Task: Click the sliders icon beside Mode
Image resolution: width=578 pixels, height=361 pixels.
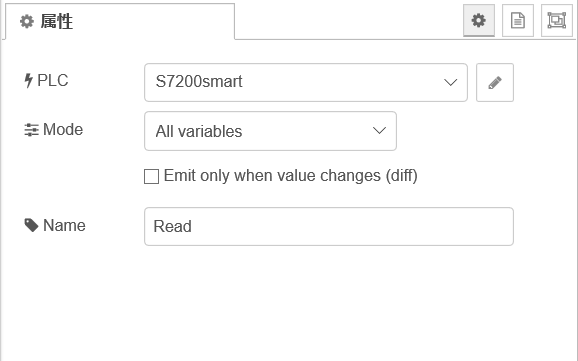Action: 31,130
